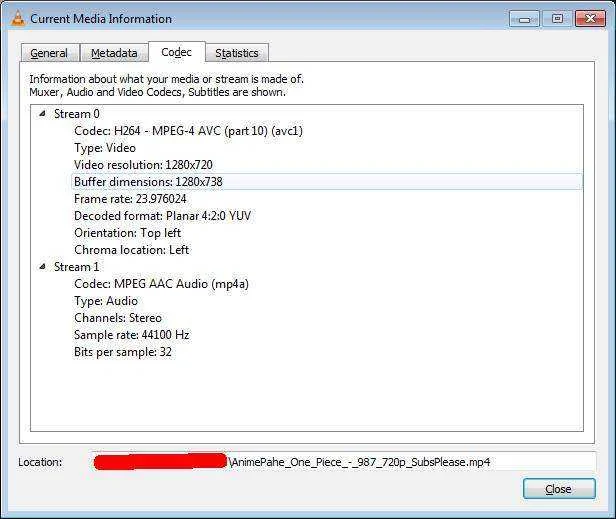Close the window with the red X
The image size is (616, 519).
(x=590, y=19)
